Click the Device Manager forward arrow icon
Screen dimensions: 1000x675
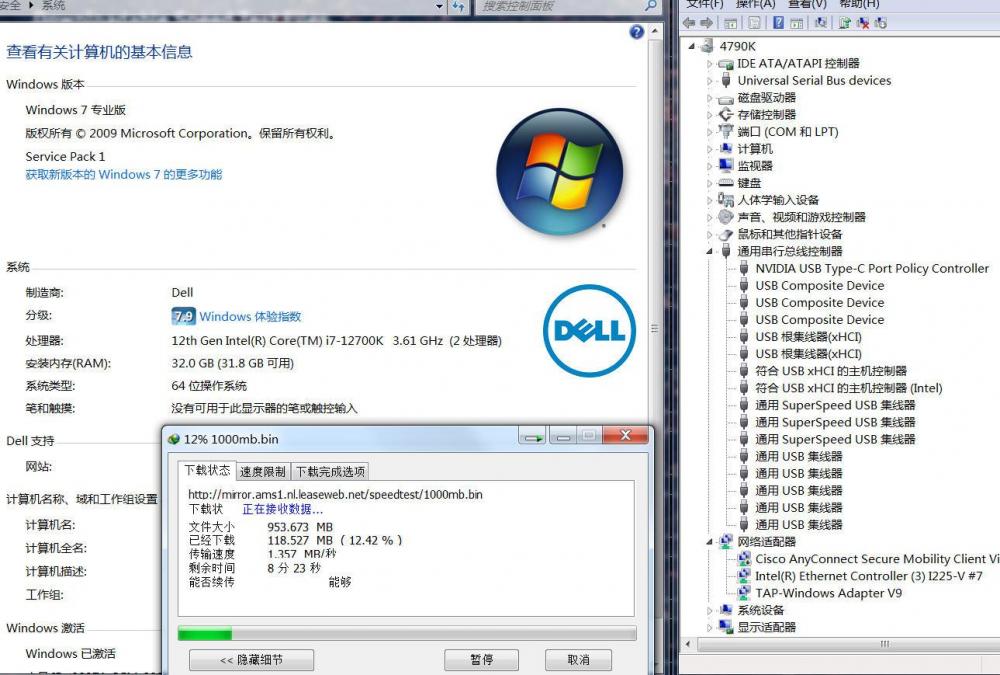[x=706, y=23]
